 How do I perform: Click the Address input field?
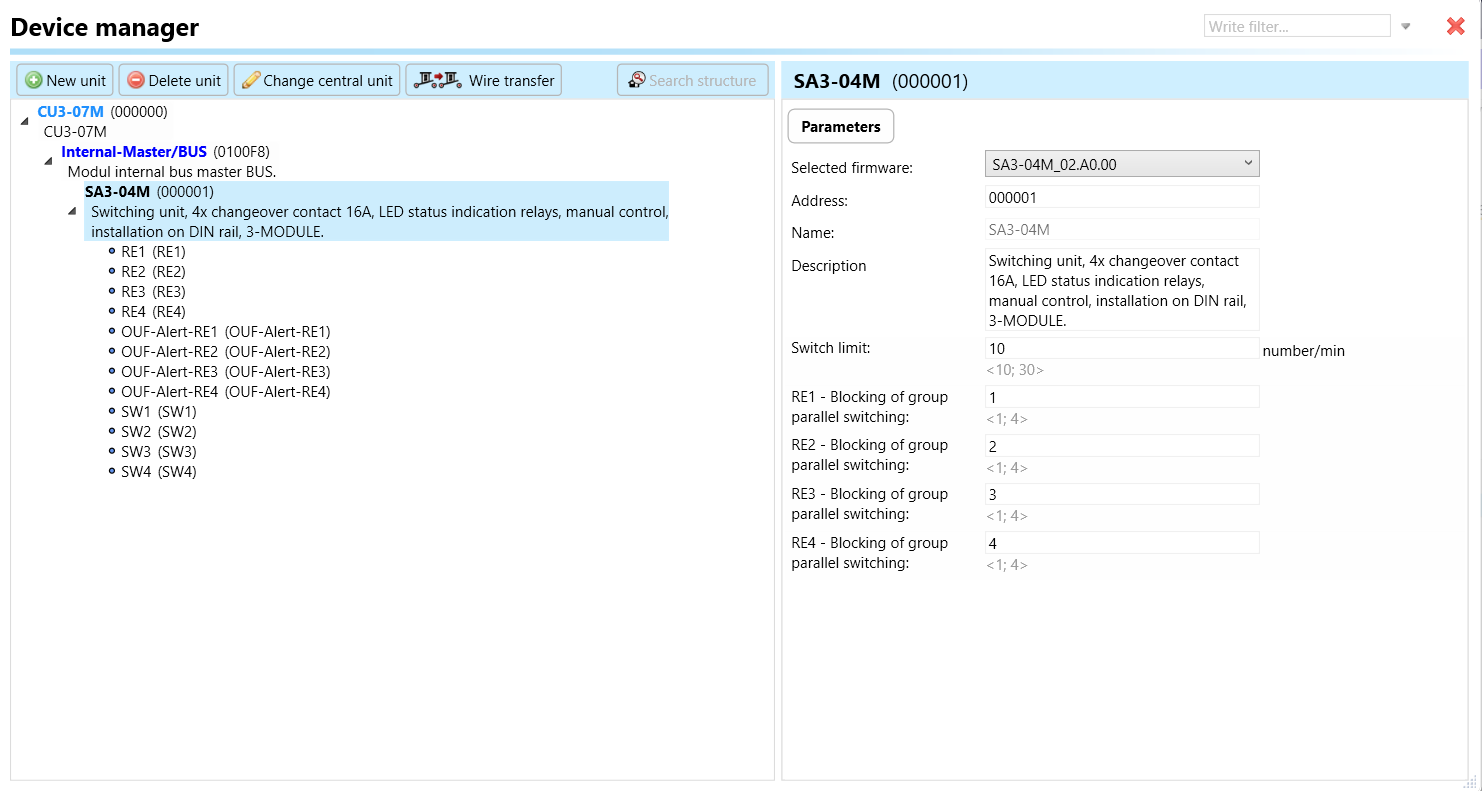tap(1121, 198)
